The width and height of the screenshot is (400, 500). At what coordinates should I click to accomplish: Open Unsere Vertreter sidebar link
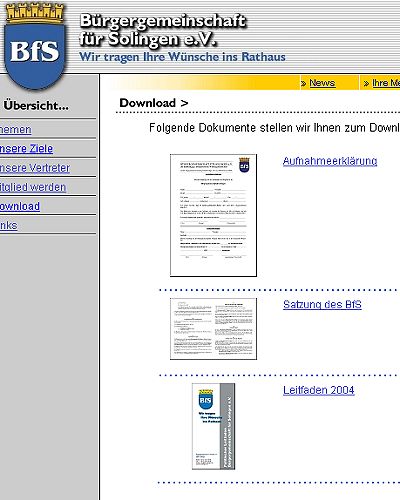click(x=35, y=168)
